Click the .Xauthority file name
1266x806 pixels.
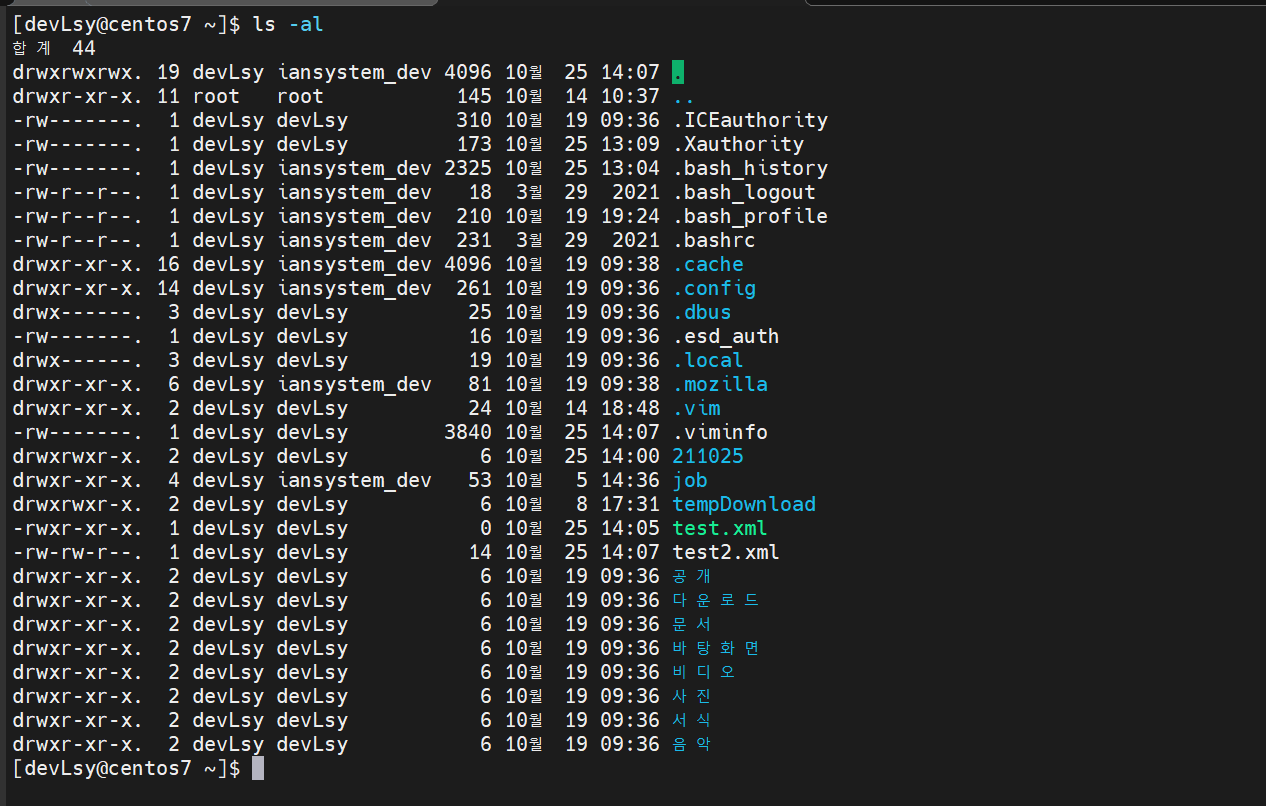click(738, 144)
